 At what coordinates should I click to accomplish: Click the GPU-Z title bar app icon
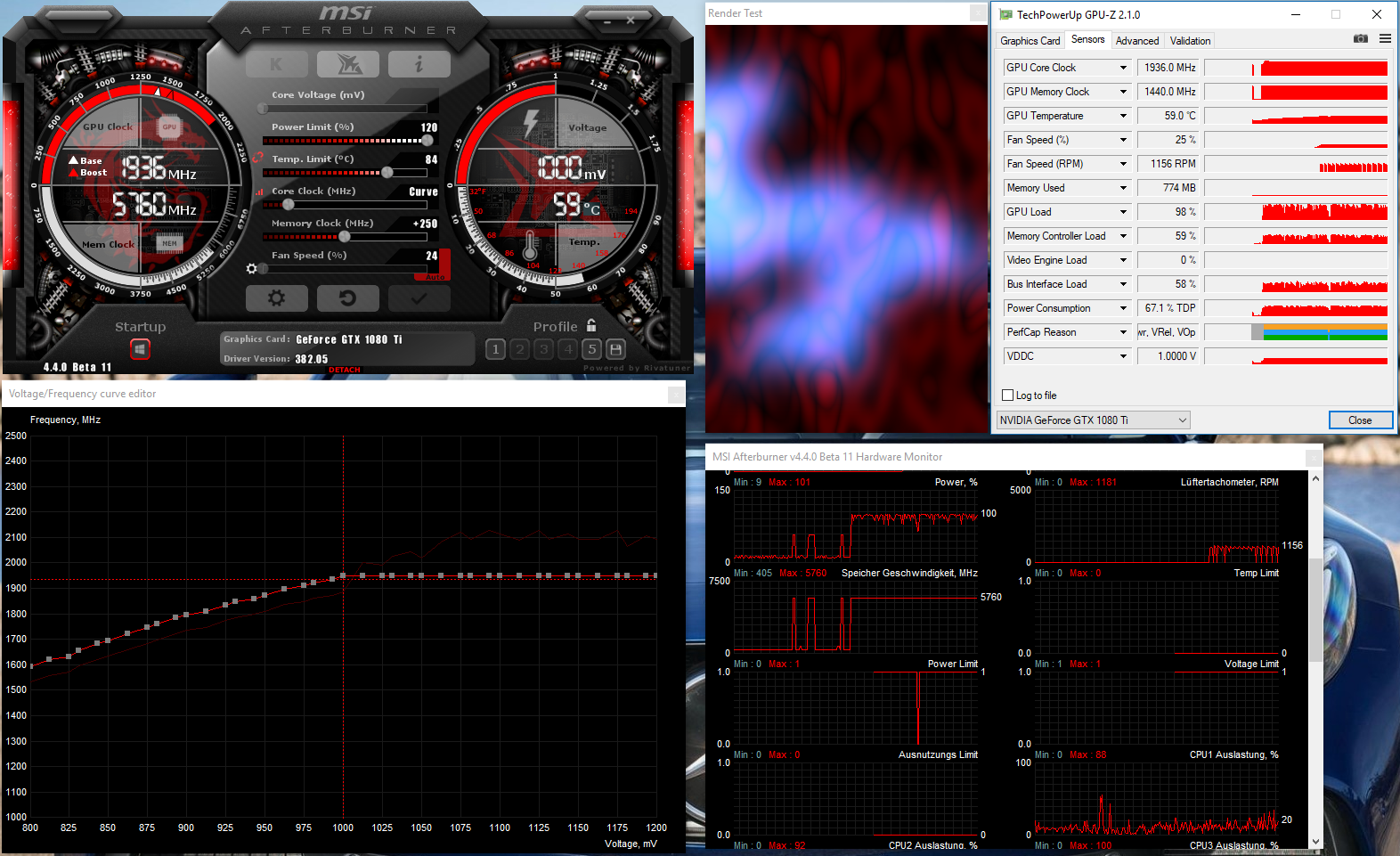(x=1006, y=14)
